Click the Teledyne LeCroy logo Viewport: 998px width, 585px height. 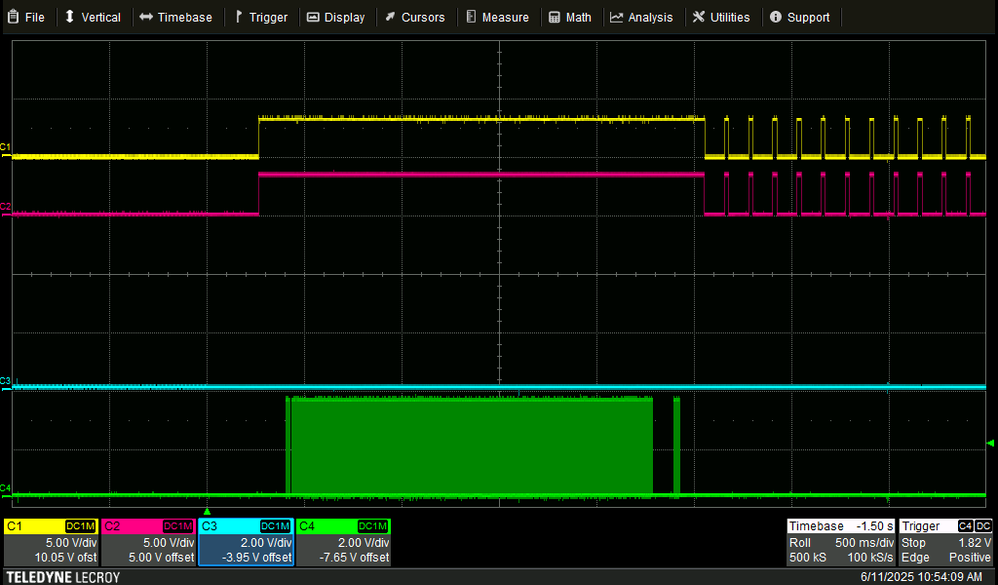point(63,577)
